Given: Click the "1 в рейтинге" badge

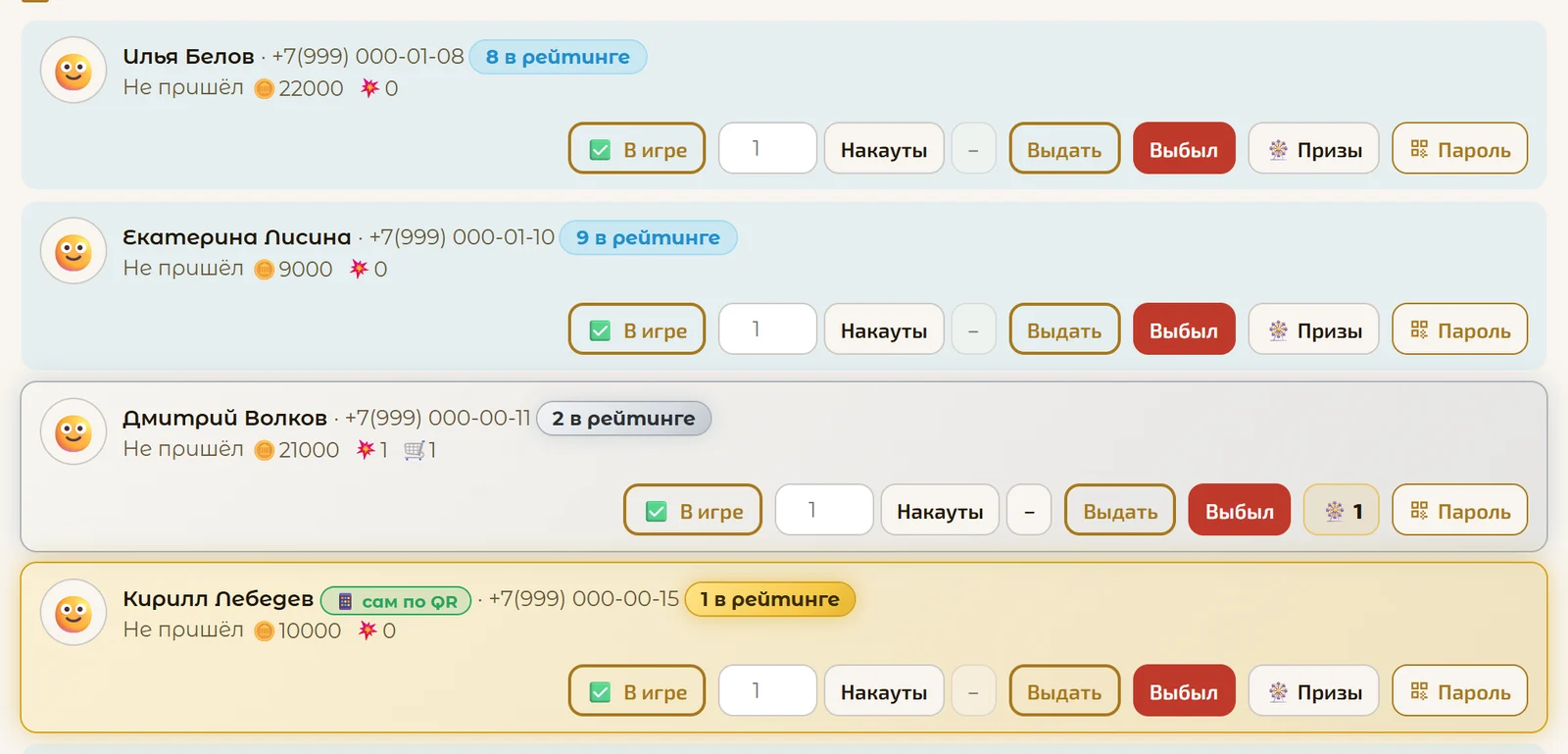Looking at the screenshot, I should point(770,599).
